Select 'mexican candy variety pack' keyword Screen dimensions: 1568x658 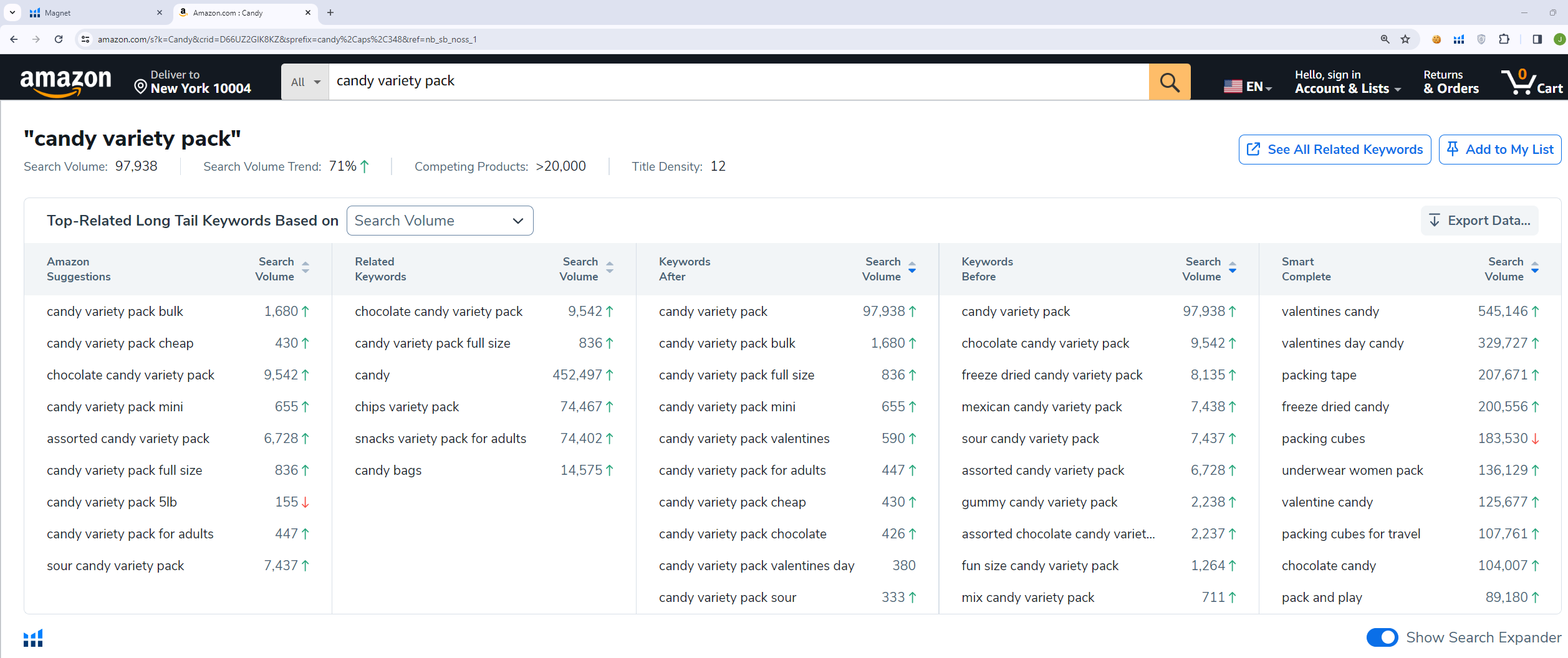point(1041,406)
